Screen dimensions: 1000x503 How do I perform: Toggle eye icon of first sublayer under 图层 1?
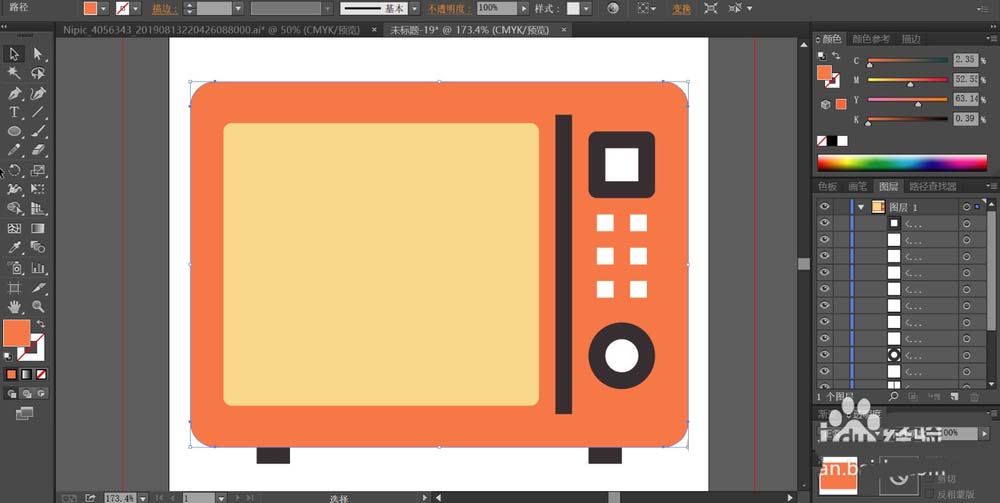pos(825,223)
